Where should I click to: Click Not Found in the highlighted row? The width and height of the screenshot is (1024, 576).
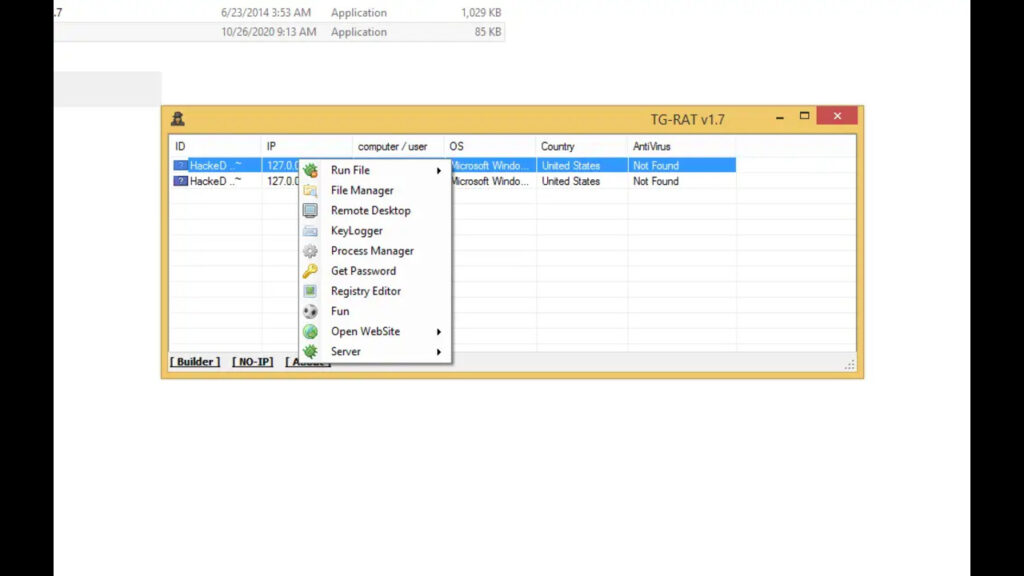(x=656, y=166)
